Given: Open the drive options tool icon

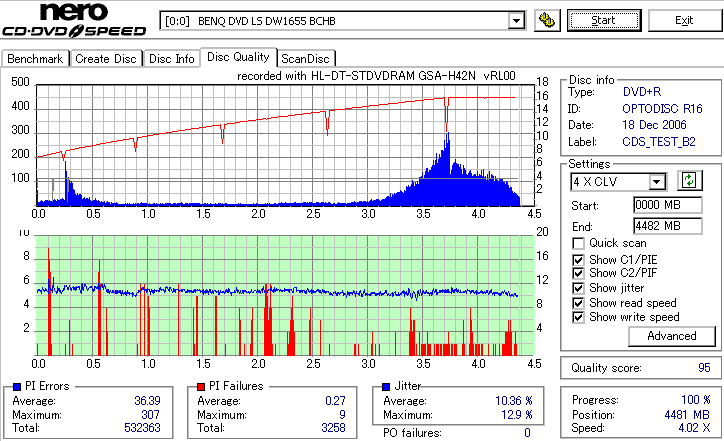Looking at the screenshot, I should [547, 20].
